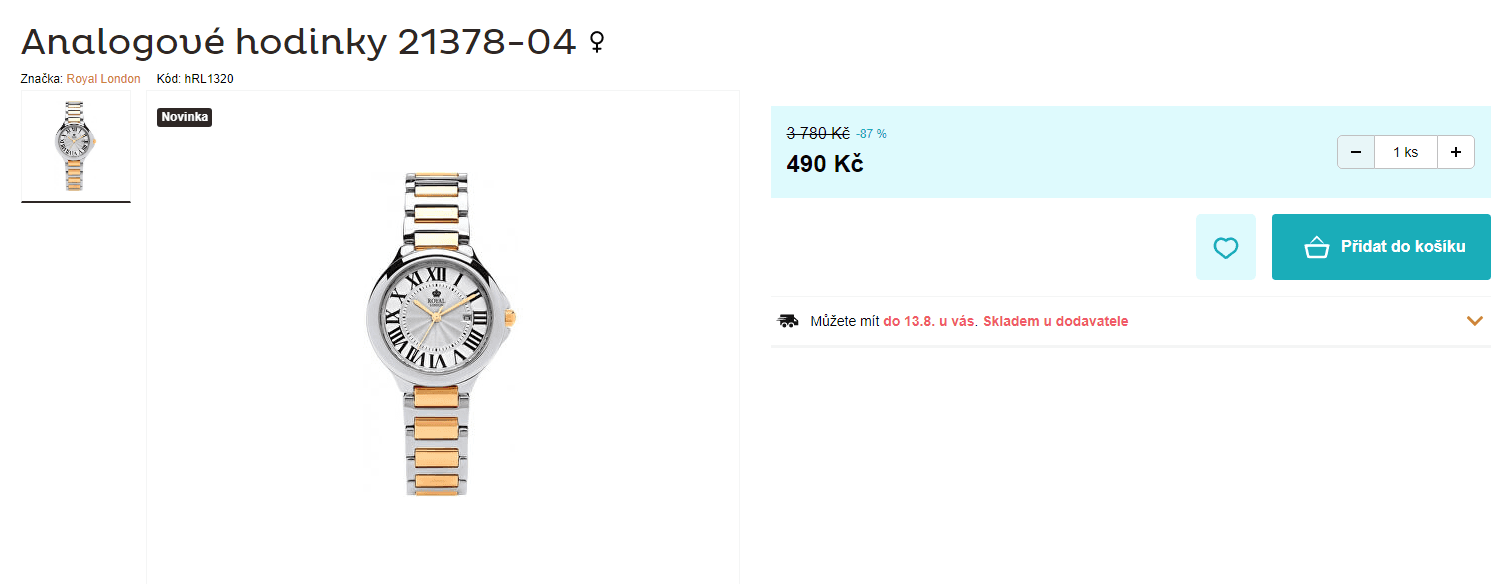Click the current price 490 Kč
1497x584 pixels.
(824, 164)
